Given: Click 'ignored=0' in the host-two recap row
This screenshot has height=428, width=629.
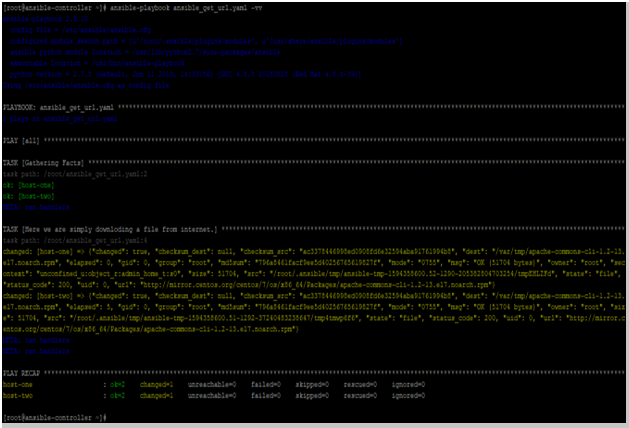Looking at the screenshot, I should 408,396.
